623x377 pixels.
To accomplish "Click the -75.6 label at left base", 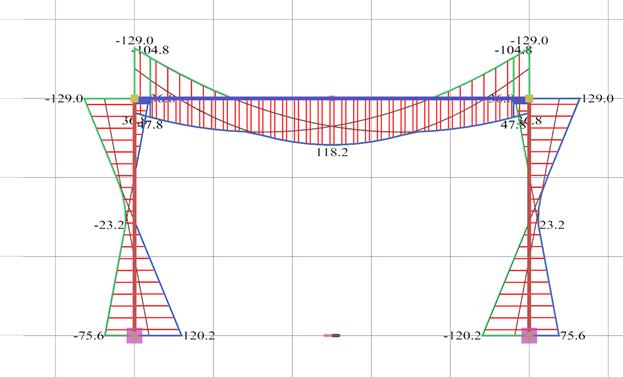I will pyautogui.click(x=89, y=336).
